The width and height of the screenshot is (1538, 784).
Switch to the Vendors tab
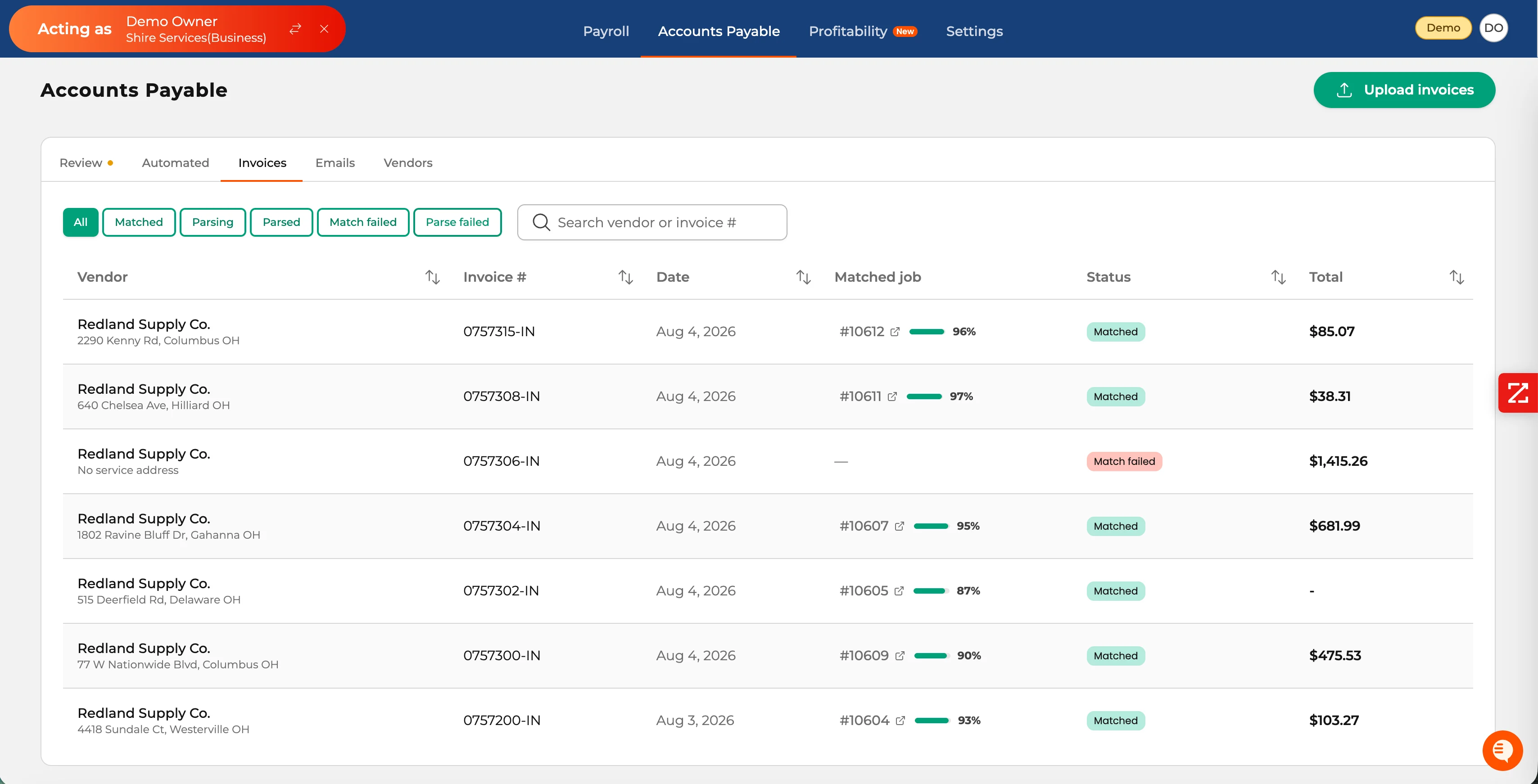pos(408,163)
